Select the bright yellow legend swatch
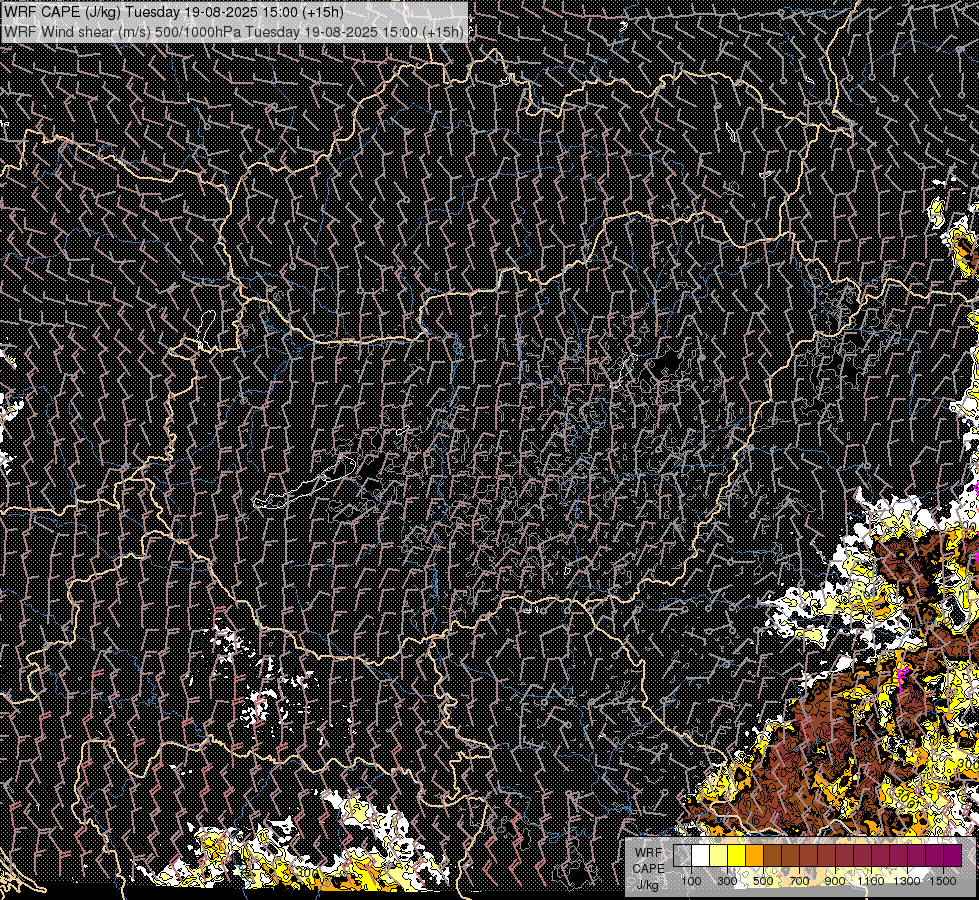 (737, 856)
